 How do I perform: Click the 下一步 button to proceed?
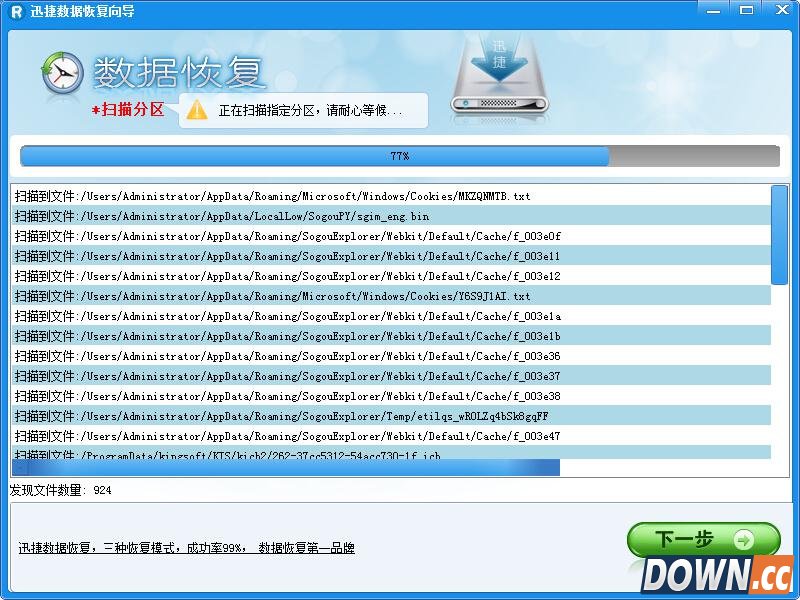(700, 538)
